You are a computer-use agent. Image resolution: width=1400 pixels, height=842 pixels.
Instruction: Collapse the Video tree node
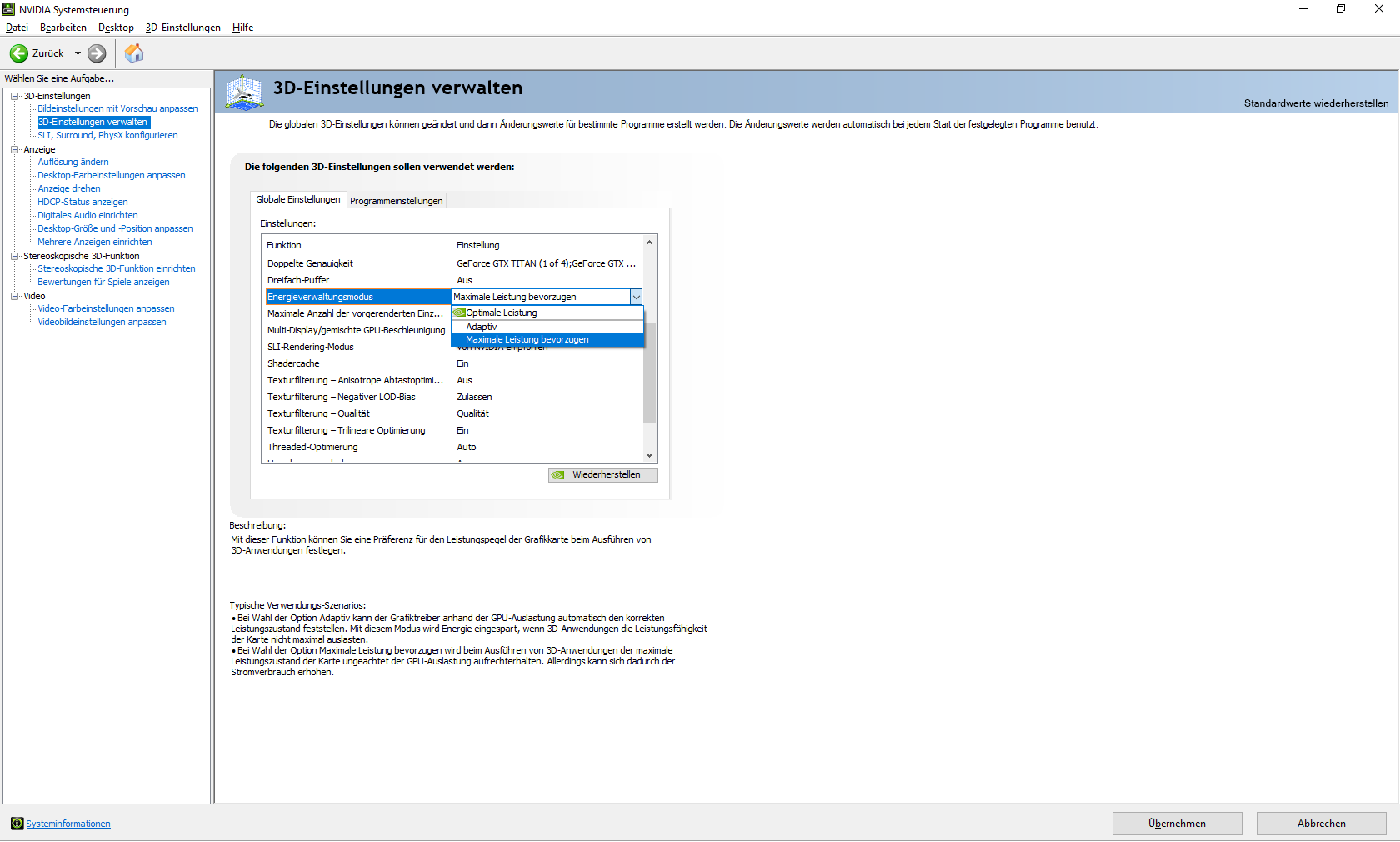[x=14, y=296]
